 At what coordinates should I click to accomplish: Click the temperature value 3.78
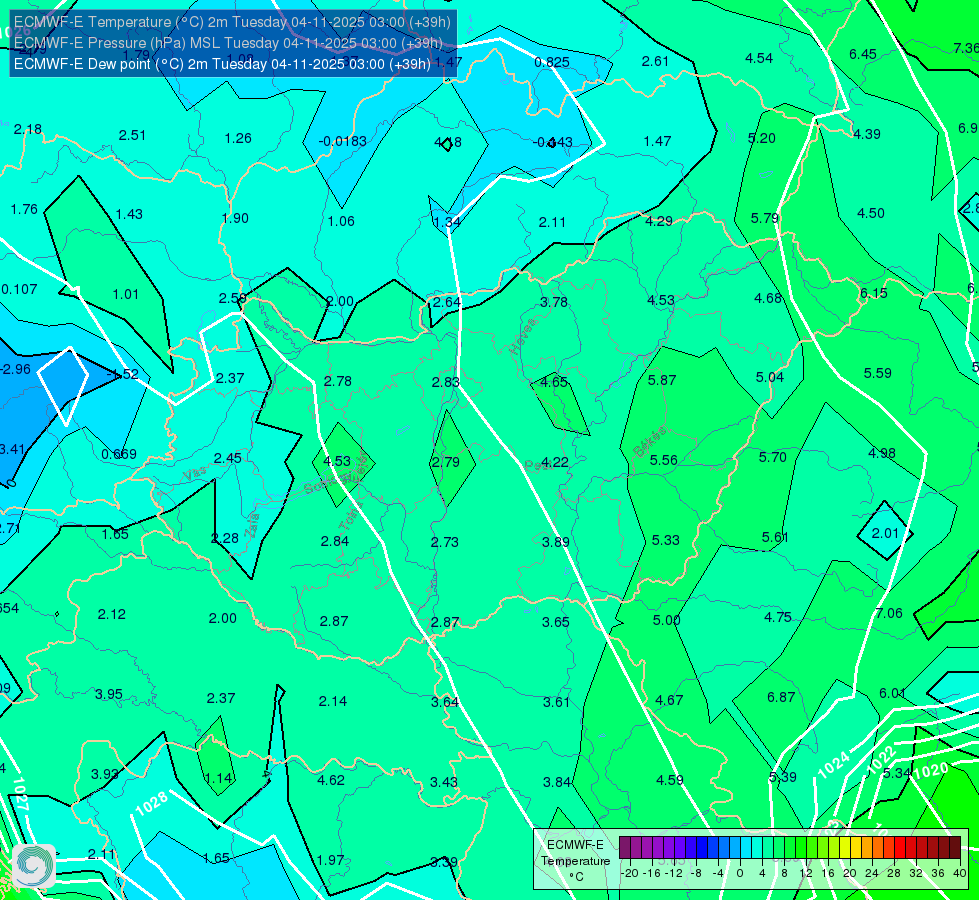[554, 302]
